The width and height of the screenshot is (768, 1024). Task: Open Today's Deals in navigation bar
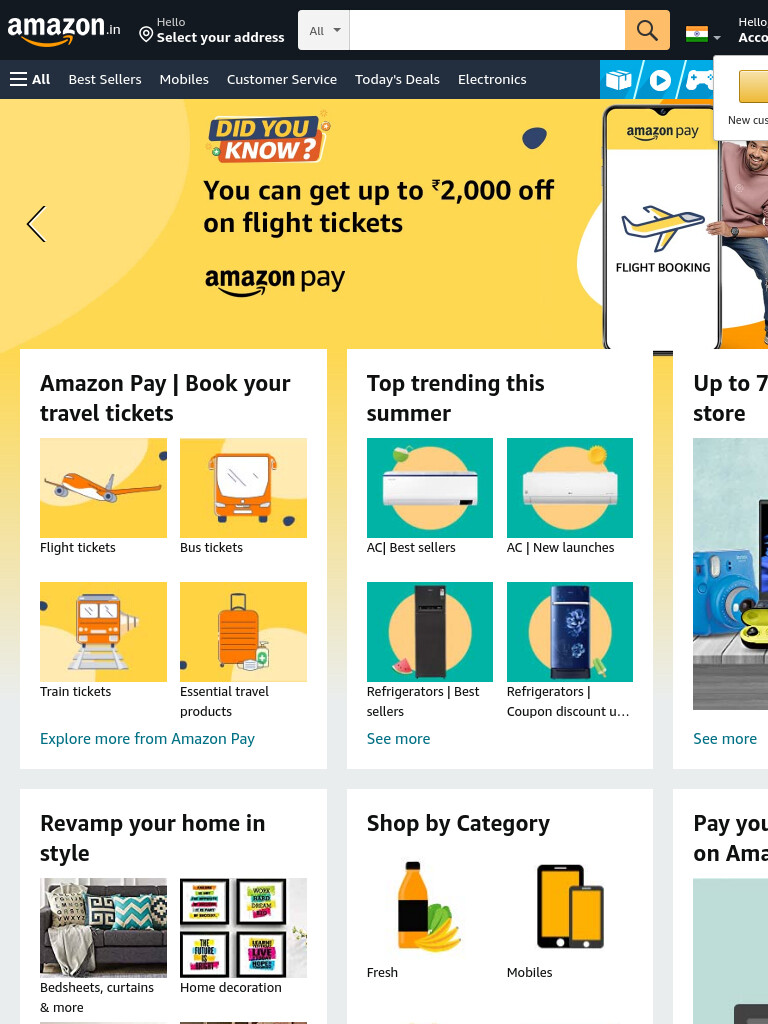coord(397,80)
